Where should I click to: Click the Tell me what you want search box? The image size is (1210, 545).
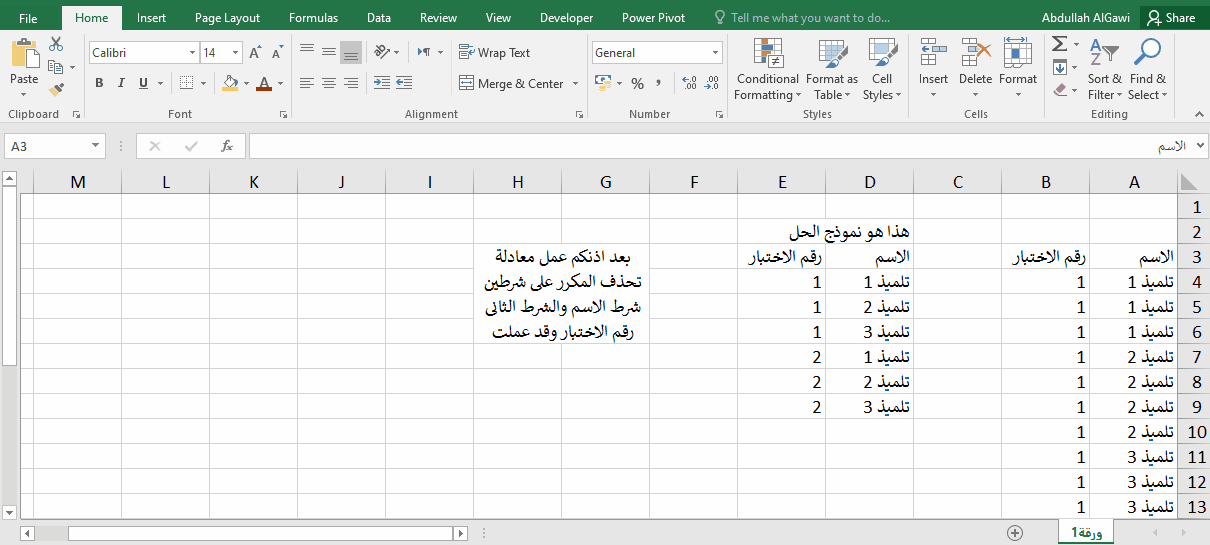810,18
